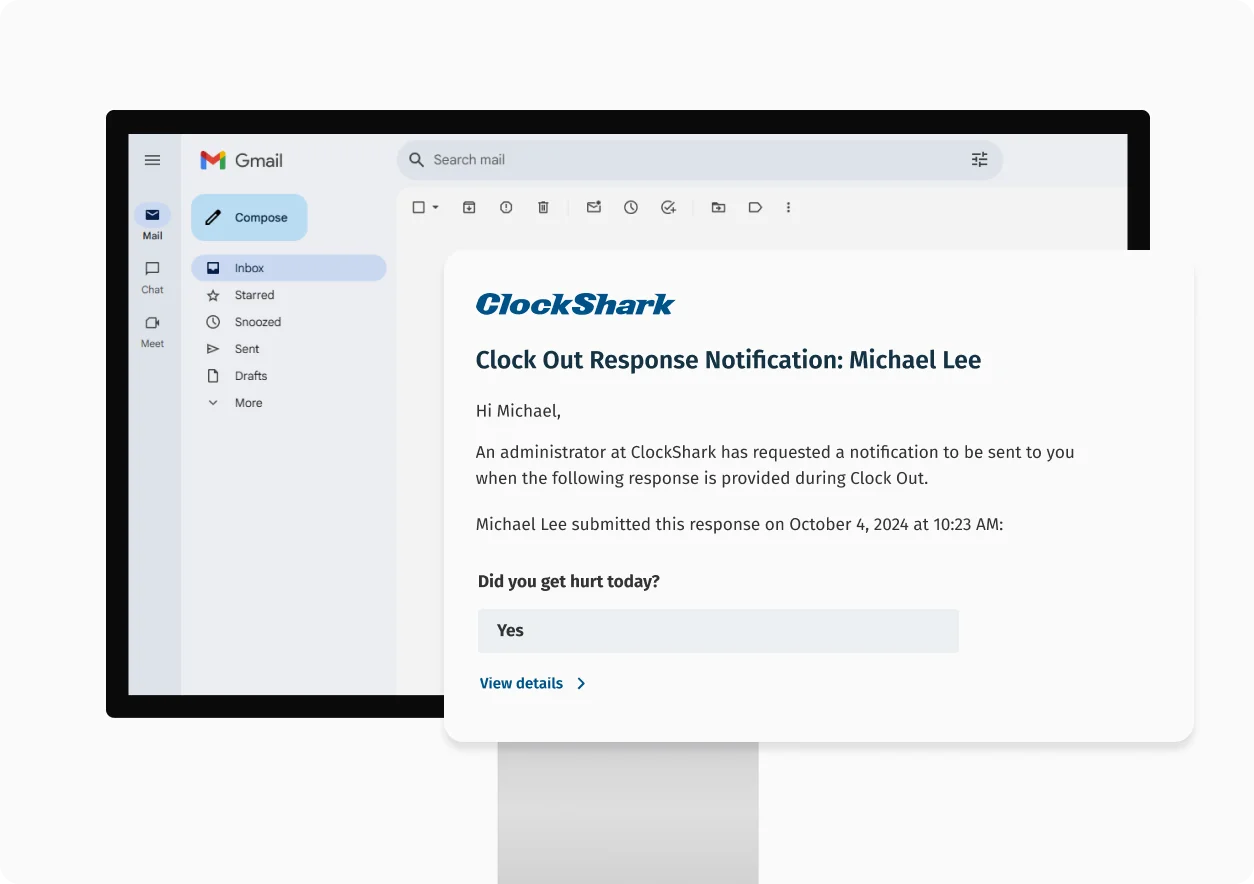Click the View details link

click(521, 683)
